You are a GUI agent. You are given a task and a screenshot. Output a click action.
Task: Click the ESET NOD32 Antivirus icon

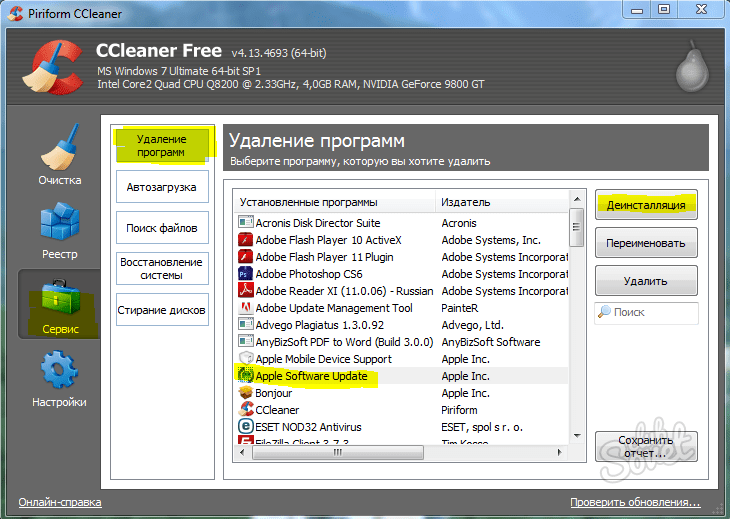[x=245, y=426]
